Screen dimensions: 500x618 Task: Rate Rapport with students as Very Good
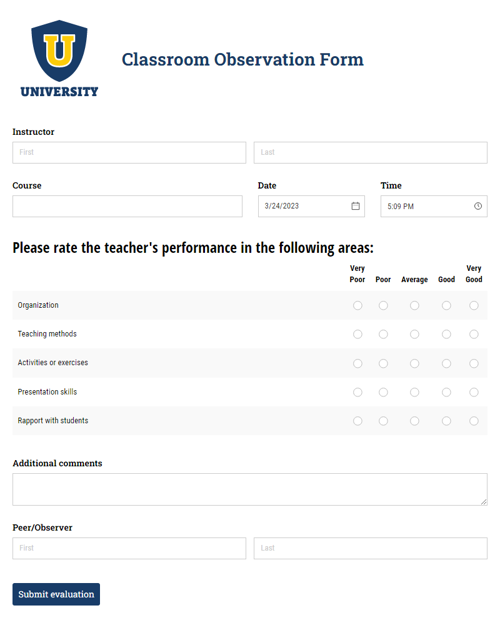(x=474, y=421)
